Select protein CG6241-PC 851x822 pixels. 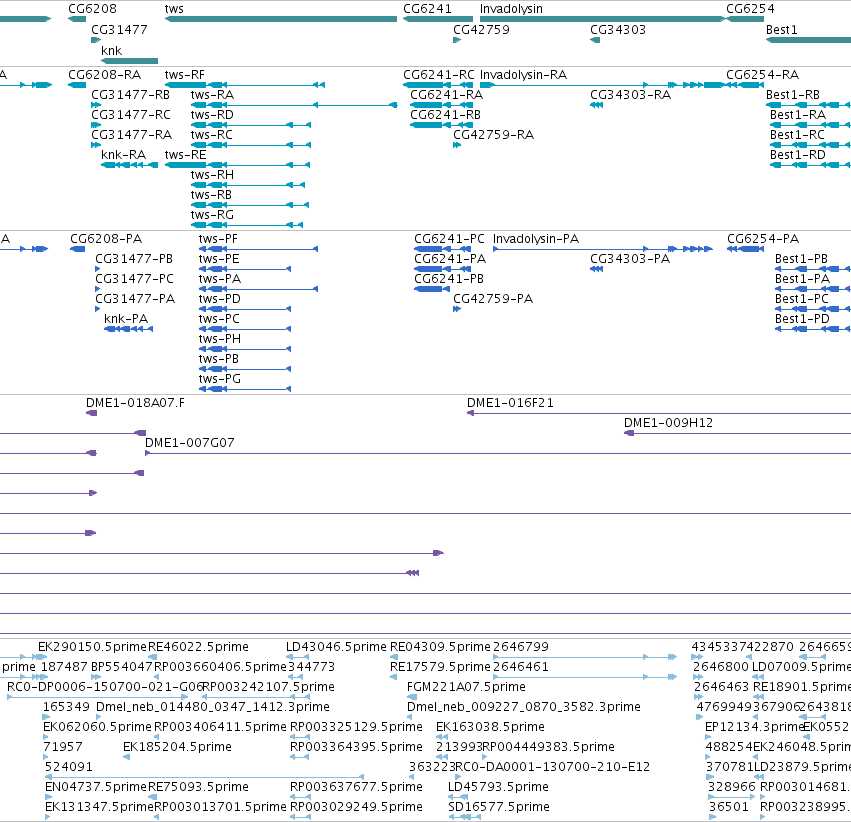[x=442, y=249]
